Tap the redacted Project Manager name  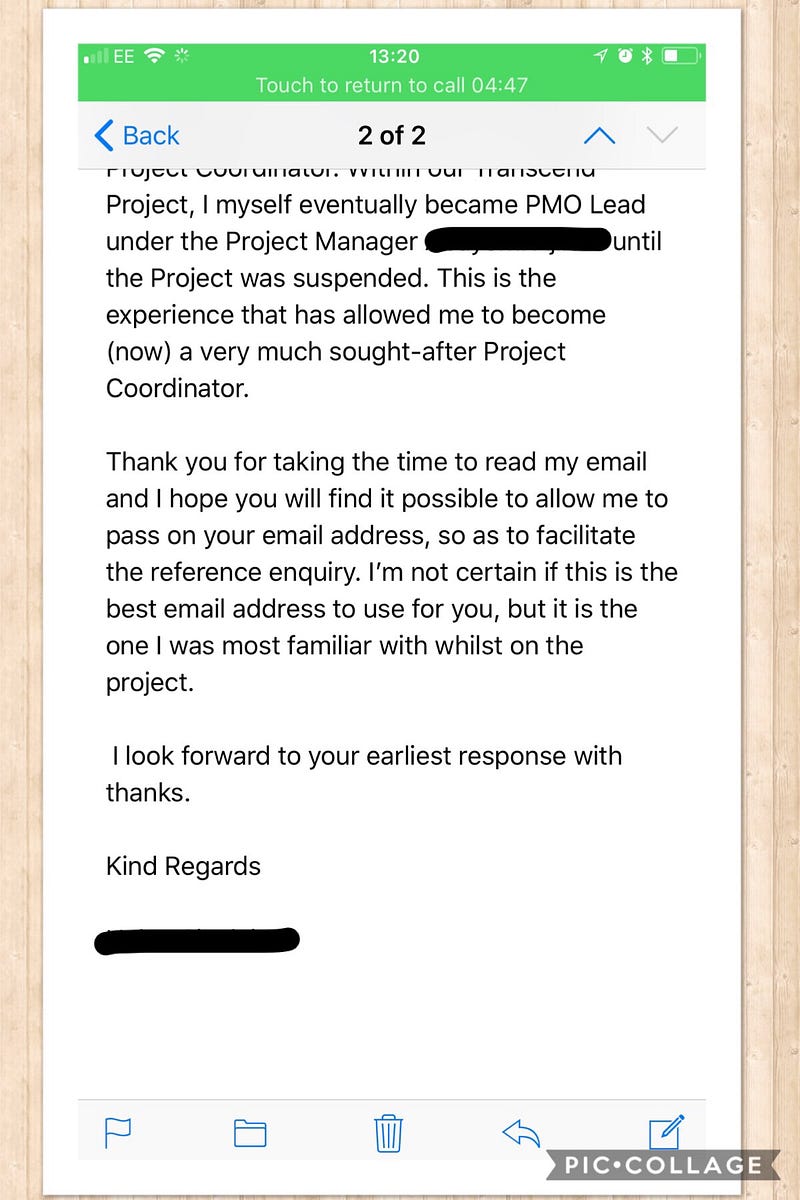pos(518,240)
